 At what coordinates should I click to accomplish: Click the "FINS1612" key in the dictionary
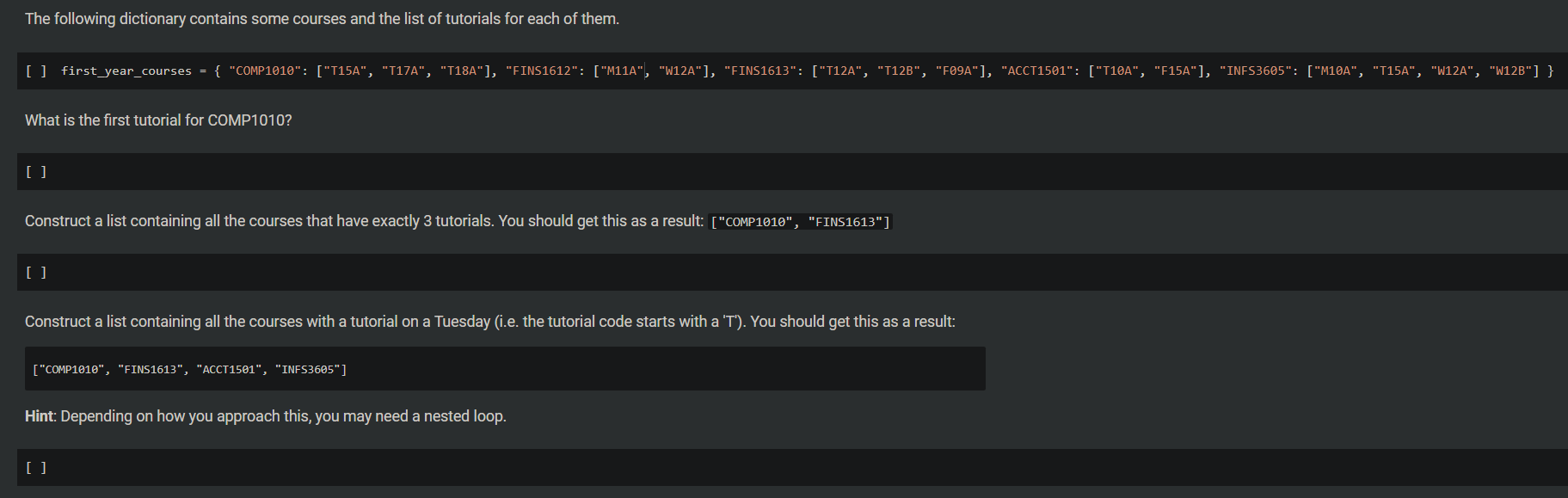coord(544,71)
